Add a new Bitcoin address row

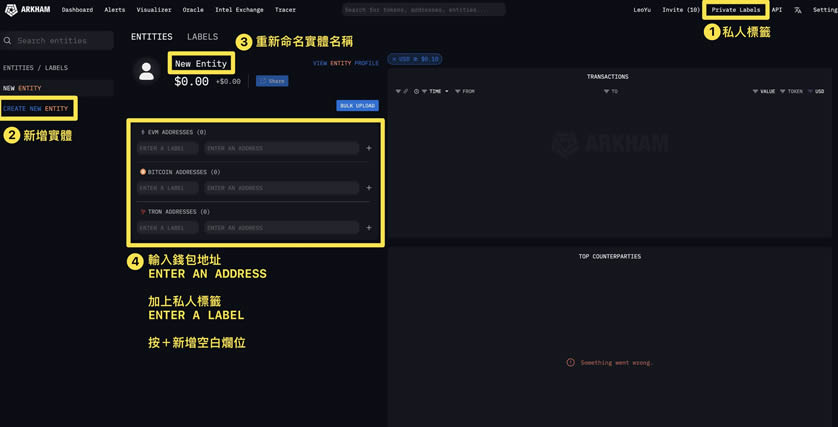(369, 188)
